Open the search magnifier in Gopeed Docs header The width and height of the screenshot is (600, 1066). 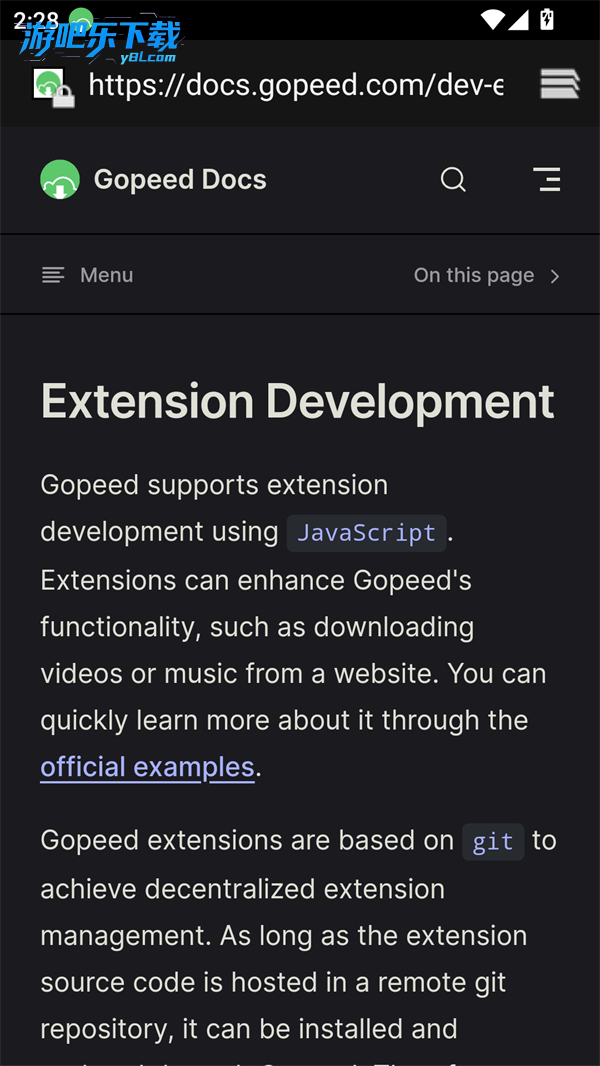pyautogui.click(x=453, y=180)
